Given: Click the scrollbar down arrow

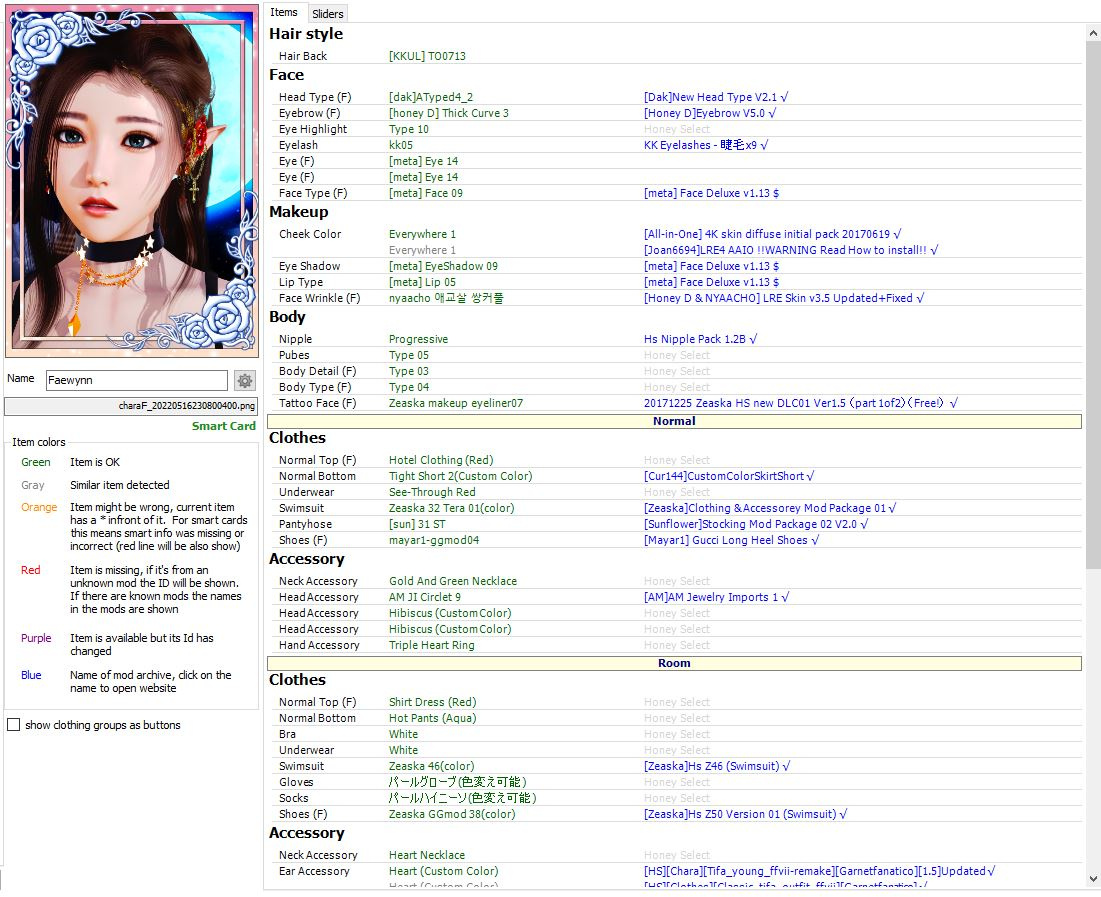Looking at the screenshot, I should point(1093,879).
